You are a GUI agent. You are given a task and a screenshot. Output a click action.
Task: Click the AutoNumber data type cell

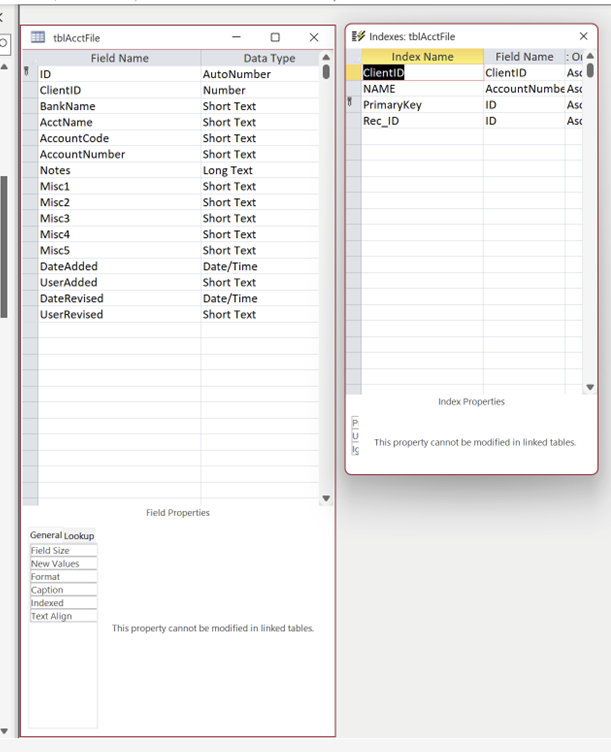(x=260, y=74)
